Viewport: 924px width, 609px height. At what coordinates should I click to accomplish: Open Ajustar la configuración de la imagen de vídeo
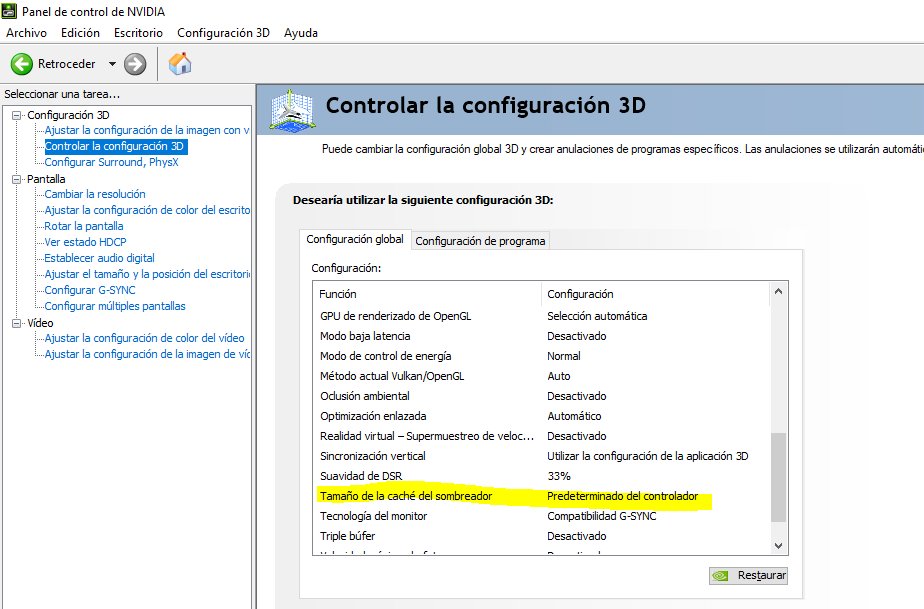(147, 354)
